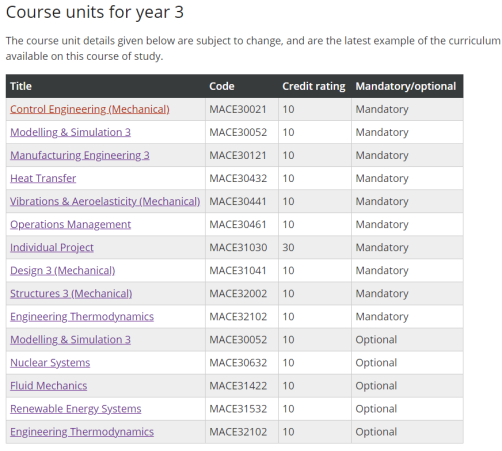Click mandatory Engineering Thermodynamics link
The height and width of the screenshot is (451, 502).
pos(82,316)
